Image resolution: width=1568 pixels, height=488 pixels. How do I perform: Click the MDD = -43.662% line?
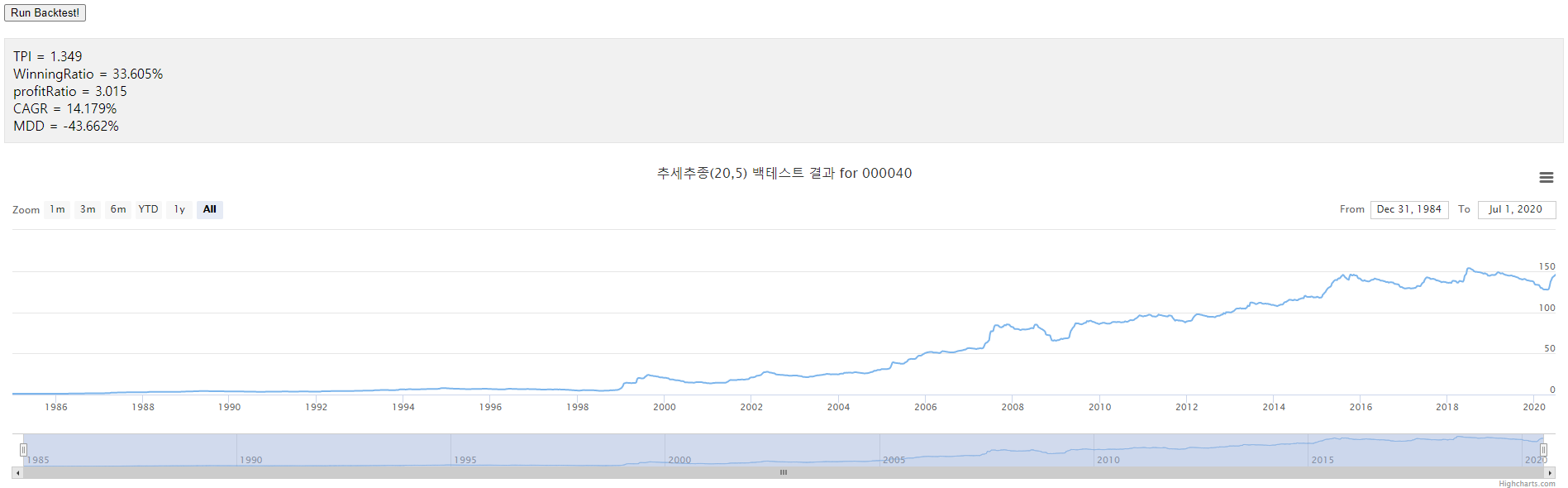pyautogui.click(x=66, y=126)
